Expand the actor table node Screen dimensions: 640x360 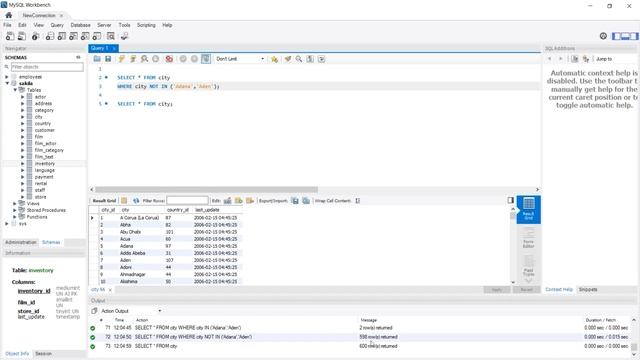click(22, 97)
